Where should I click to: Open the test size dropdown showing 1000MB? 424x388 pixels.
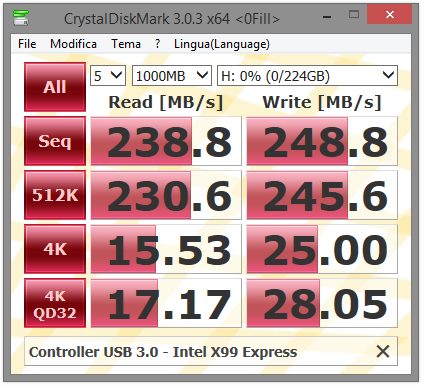click(172, 76)
